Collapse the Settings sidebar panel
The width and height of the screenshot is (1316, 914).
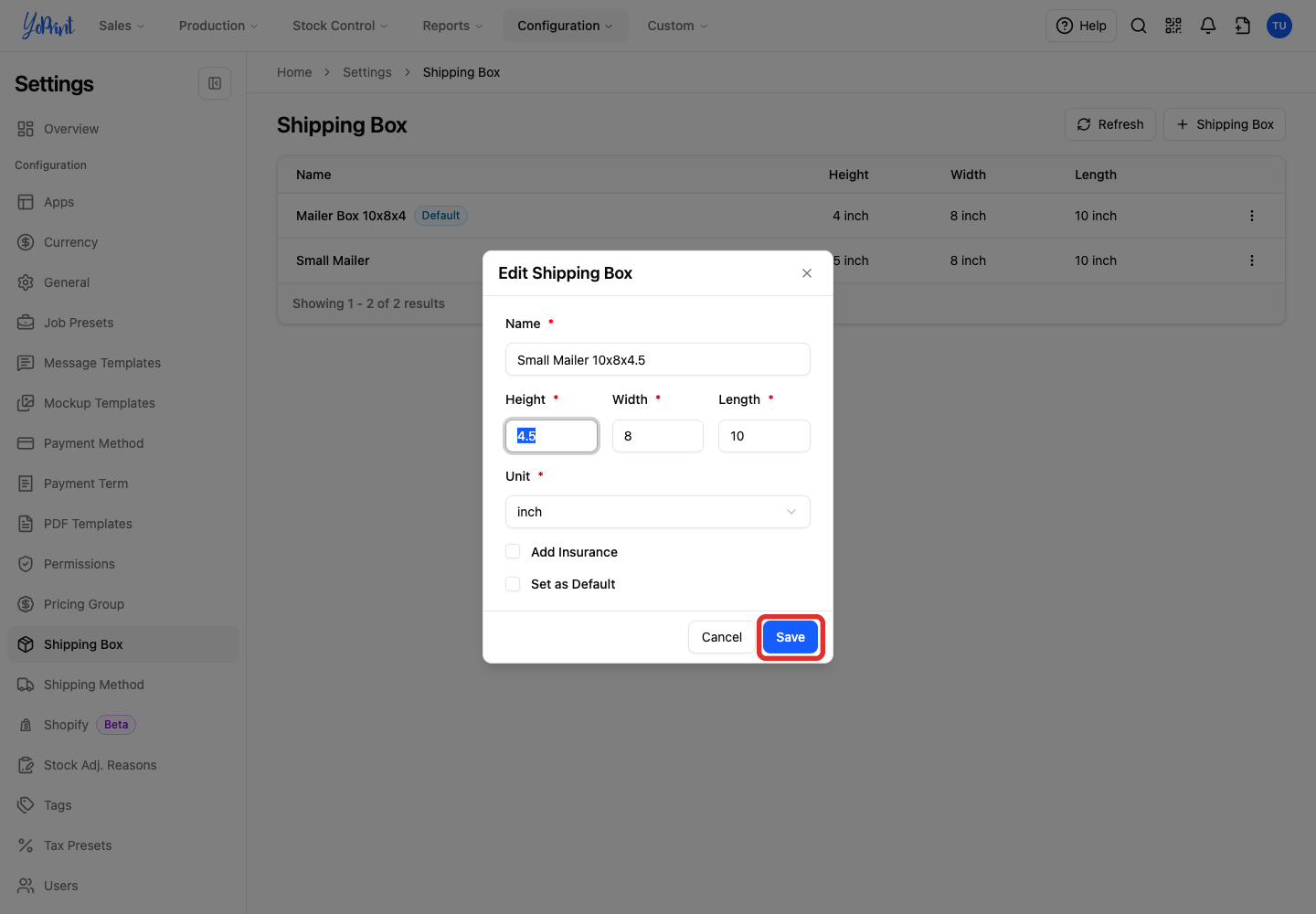click(215, 83)
